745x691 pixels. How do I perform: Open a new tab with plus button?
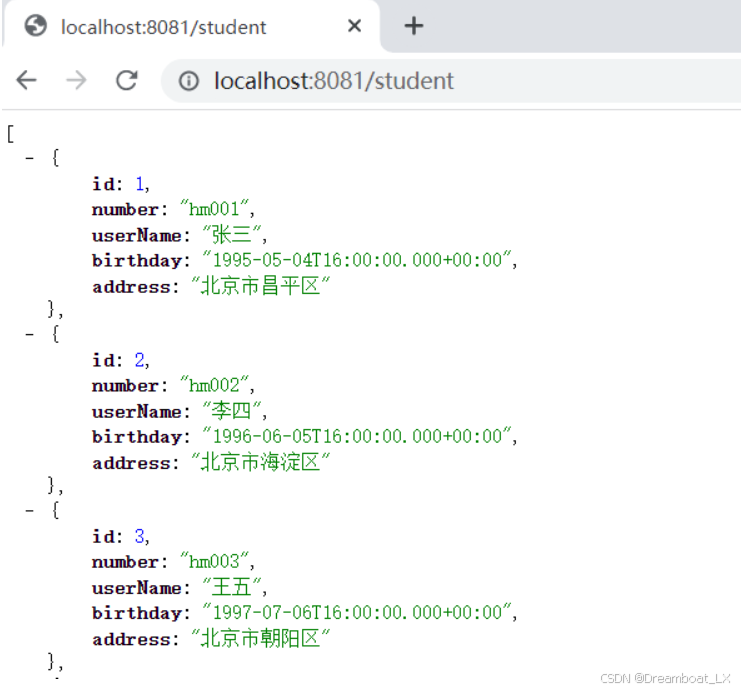[414, 26]
